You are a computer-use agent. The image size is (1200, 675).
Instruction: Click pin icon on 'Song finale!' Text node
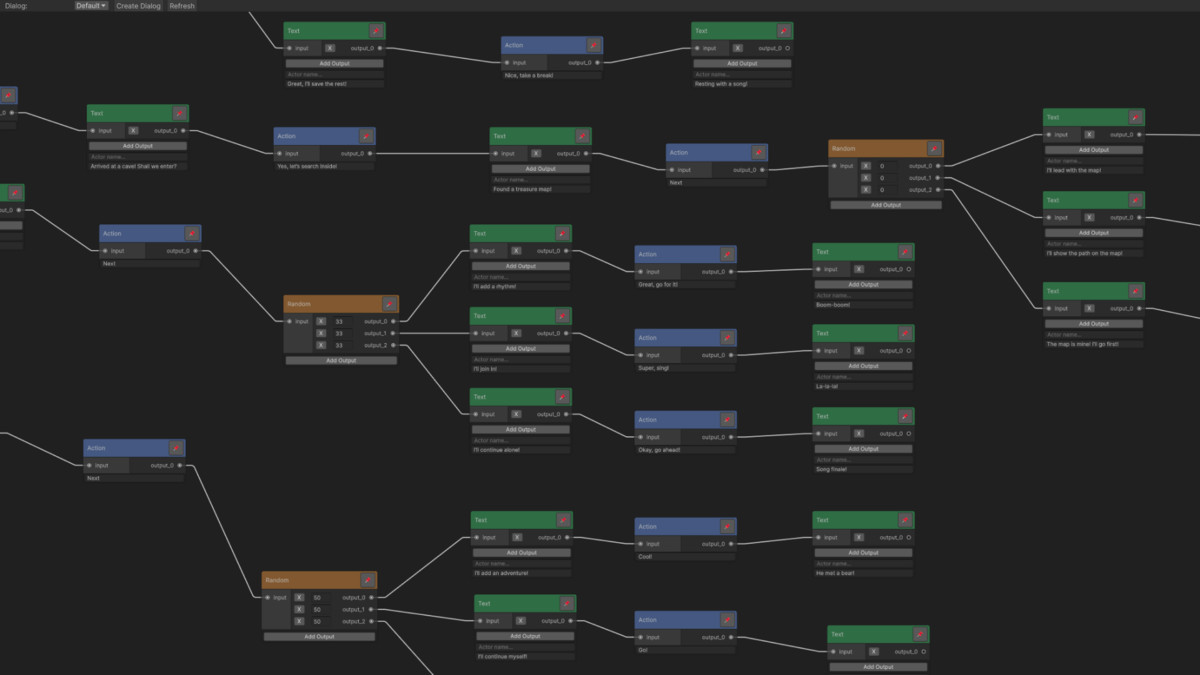[x=905, y=416]
